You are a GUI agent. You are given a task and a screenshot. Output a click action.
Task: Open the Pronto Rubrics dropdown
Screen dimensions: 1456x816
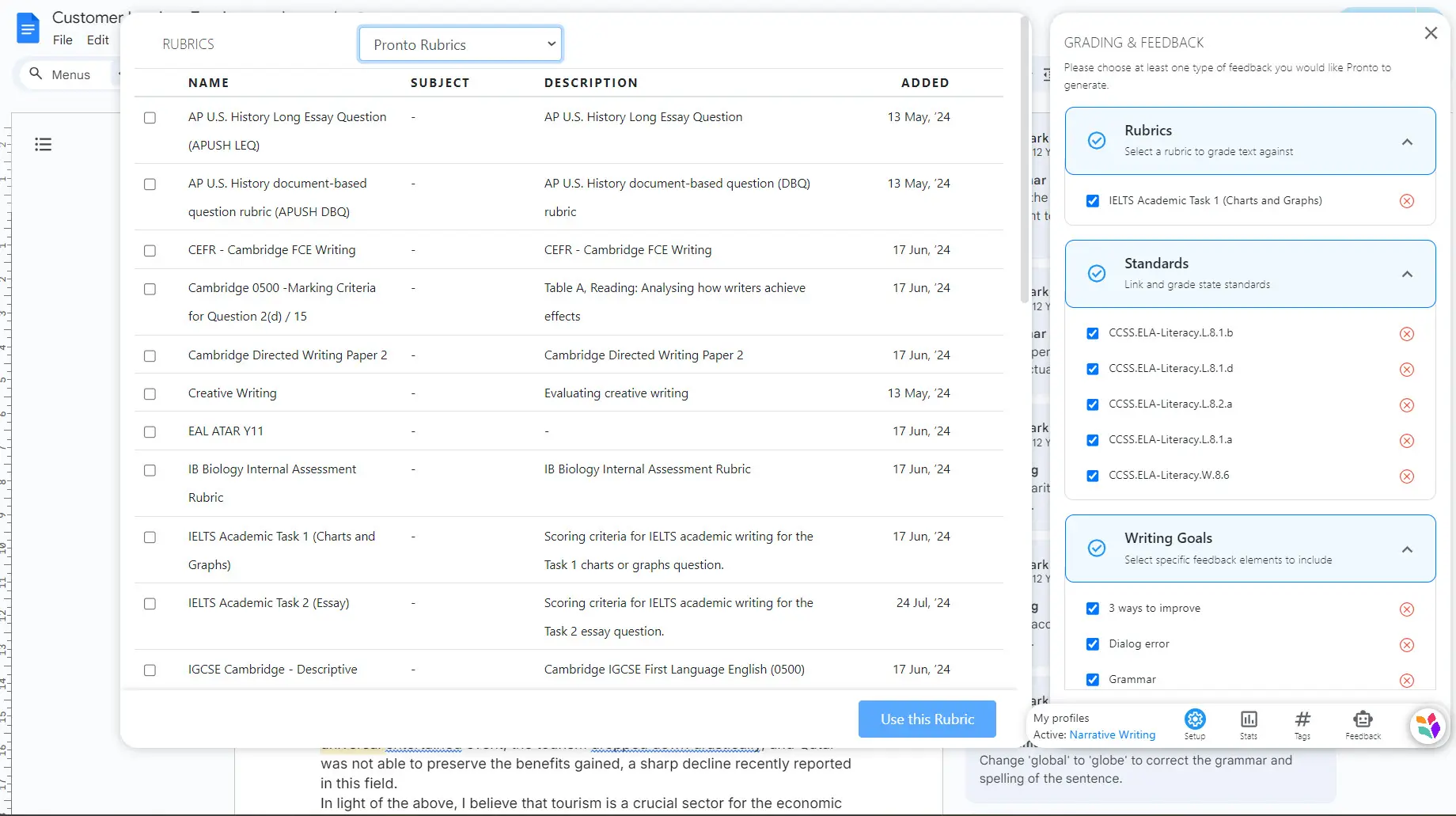tap(460, 44)
